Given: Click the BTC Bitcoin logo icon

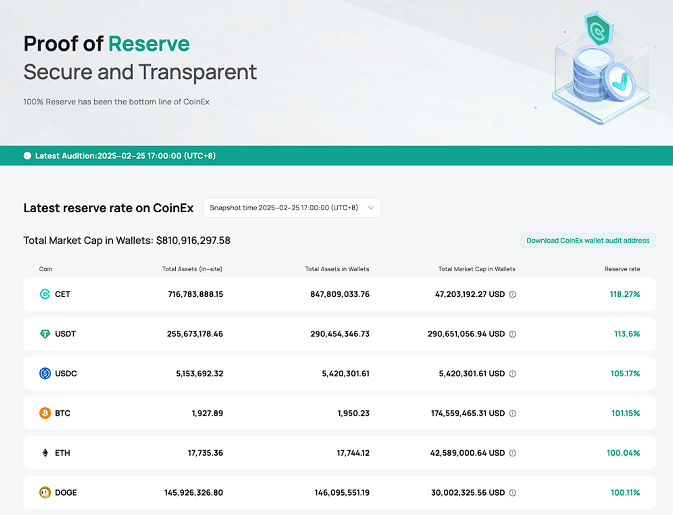Looking at the screenshot, I should 45,413.
